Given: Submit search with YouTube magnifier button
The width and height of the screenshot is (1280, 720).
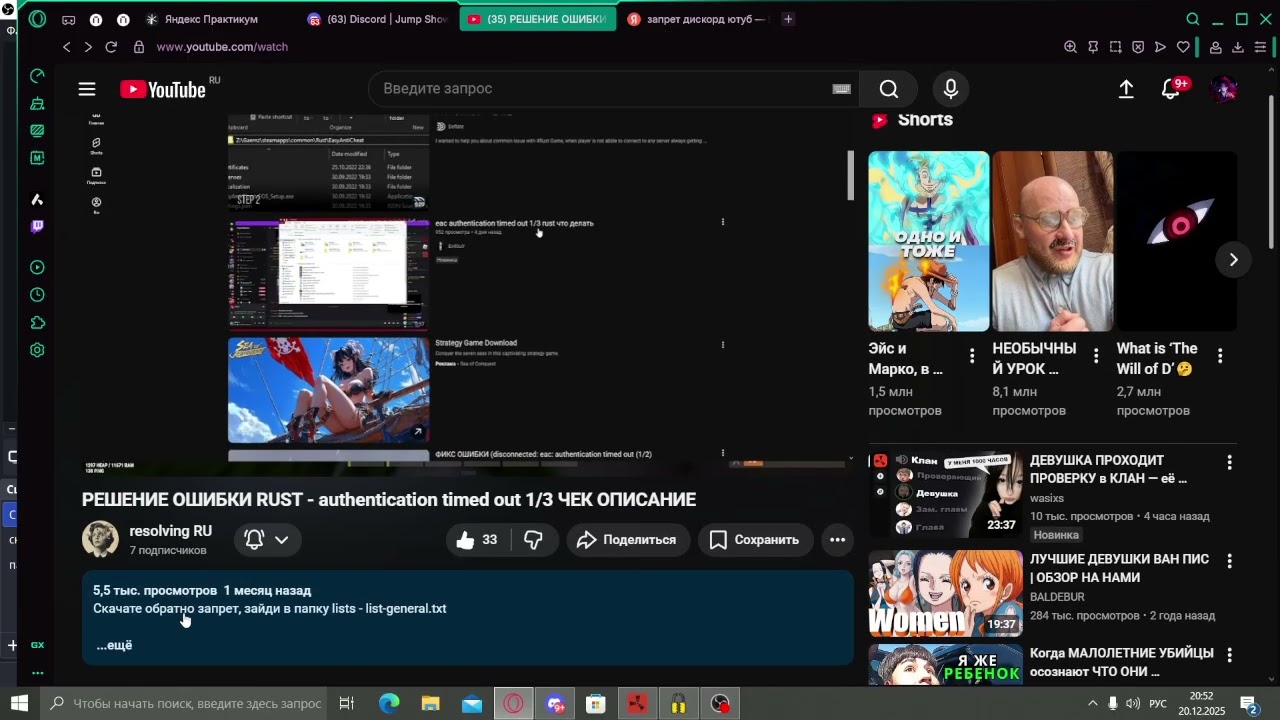Looking at the screenshot, I should pos(889,89).
